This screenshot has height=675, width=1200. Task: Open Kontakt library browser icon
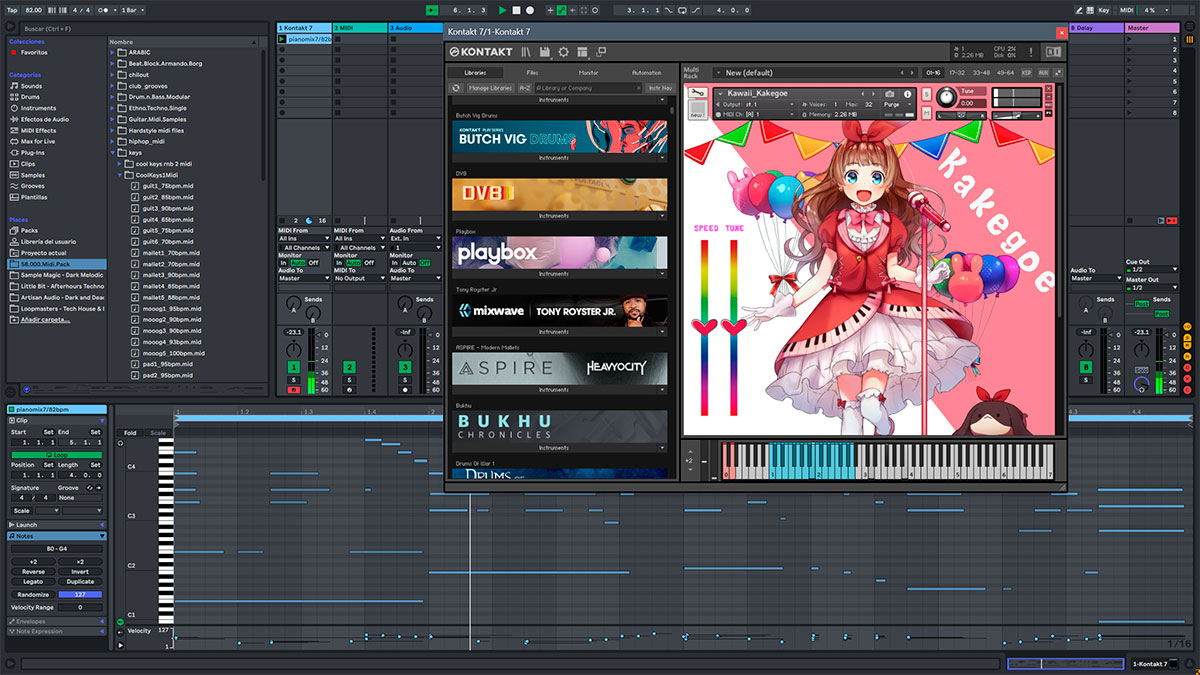pos(525,51)
